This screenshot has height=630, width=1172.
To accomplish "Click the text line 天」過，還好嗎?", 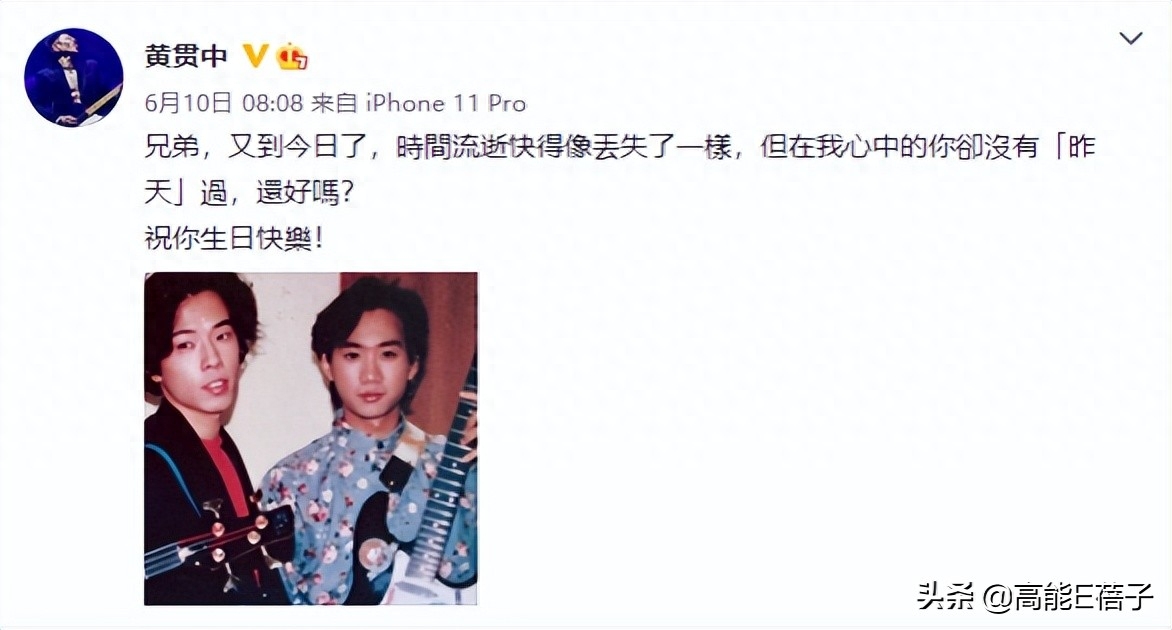I will point(249,192).
